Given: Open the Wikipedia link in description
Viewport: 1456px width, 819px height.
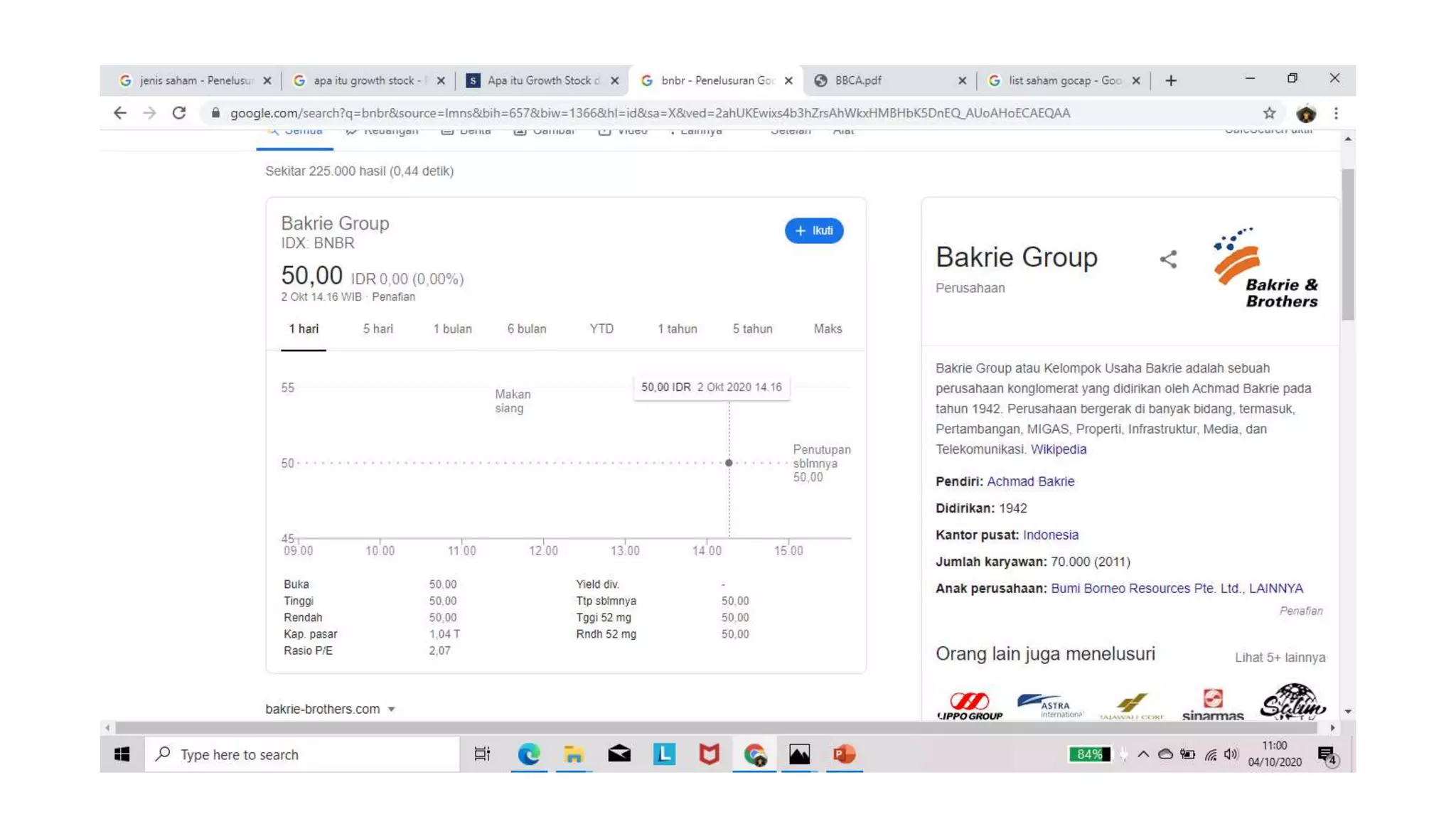Looking at the screenshot, I should [1058, 449].
